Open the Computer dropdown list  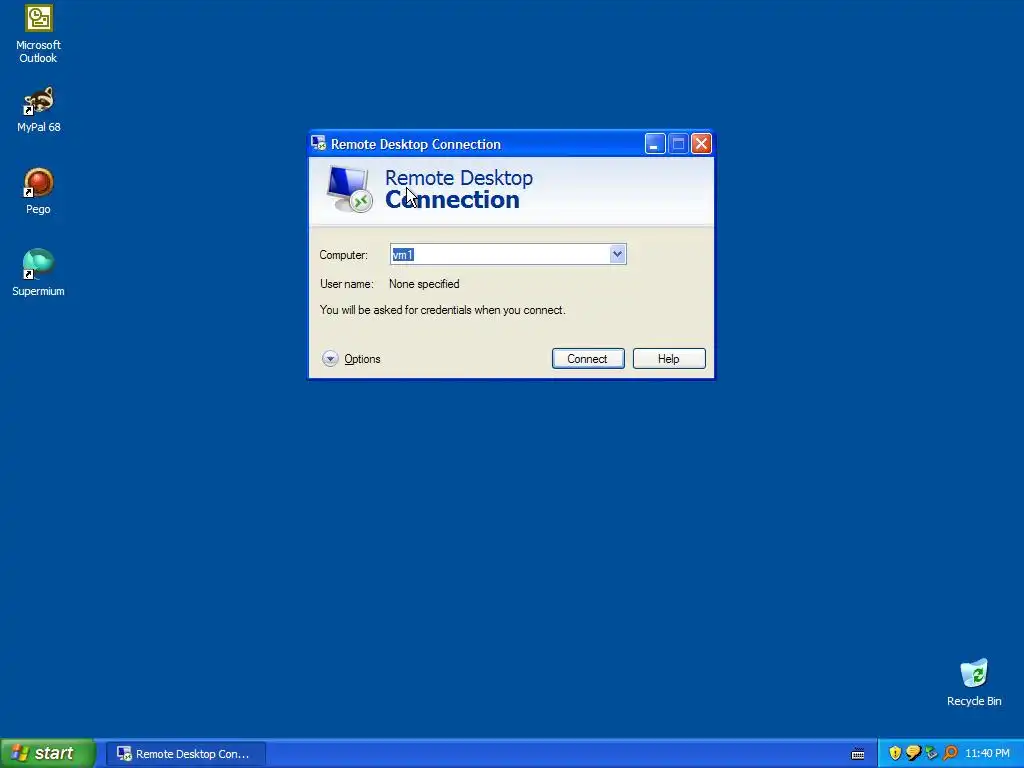click(617, 255)
